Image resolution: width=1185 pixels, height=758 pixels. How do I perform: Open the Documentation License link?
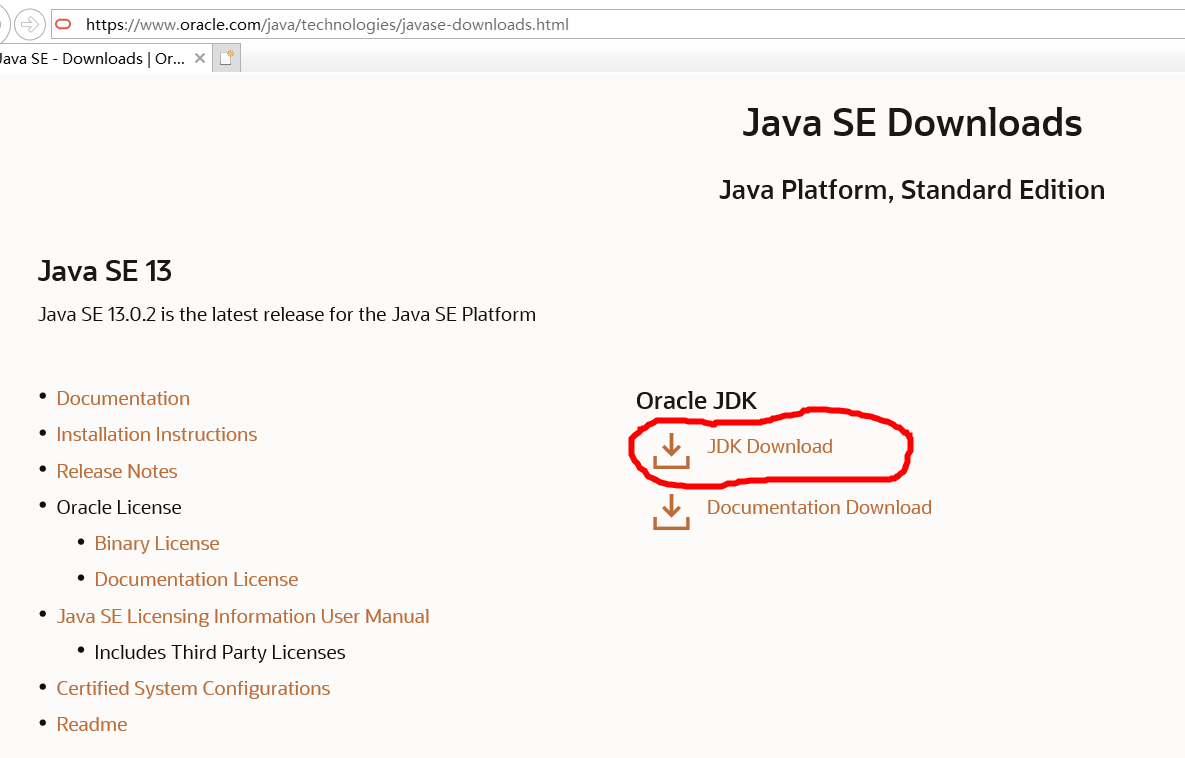pyautogui.click(x=196, y=579)
